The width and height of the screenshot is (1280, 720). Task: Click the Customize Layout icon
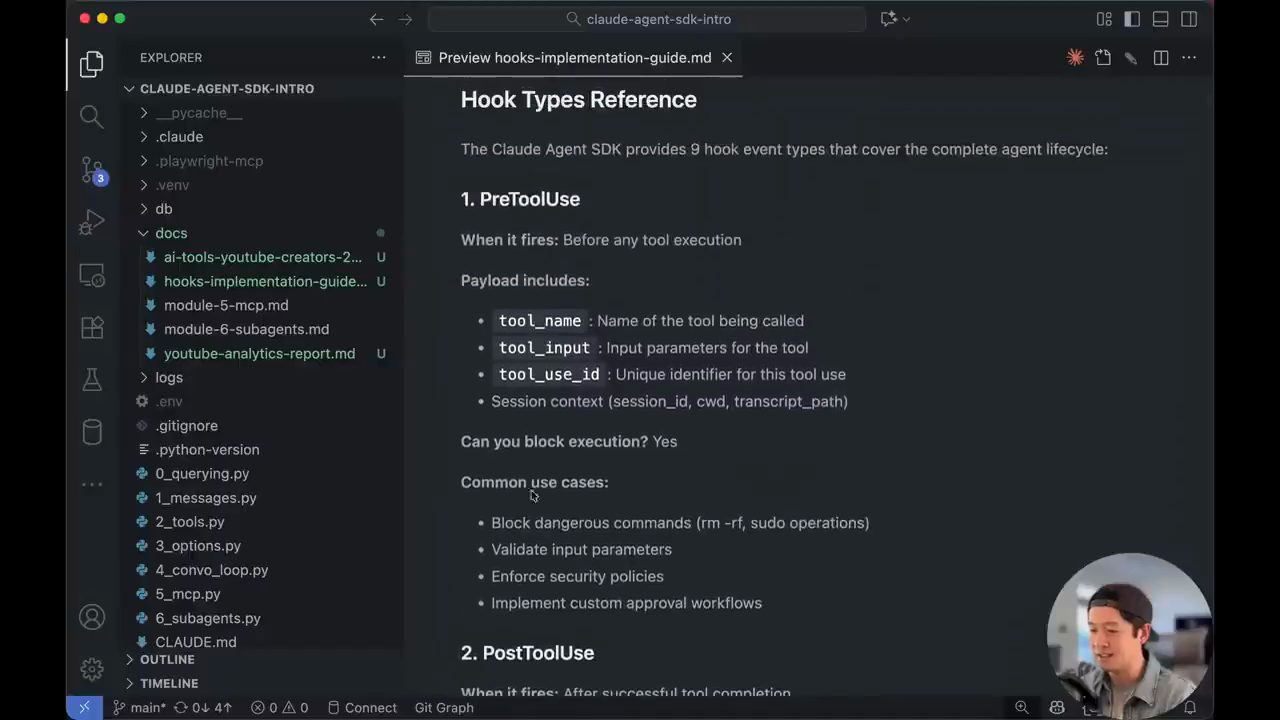(x=1104, y=19)
